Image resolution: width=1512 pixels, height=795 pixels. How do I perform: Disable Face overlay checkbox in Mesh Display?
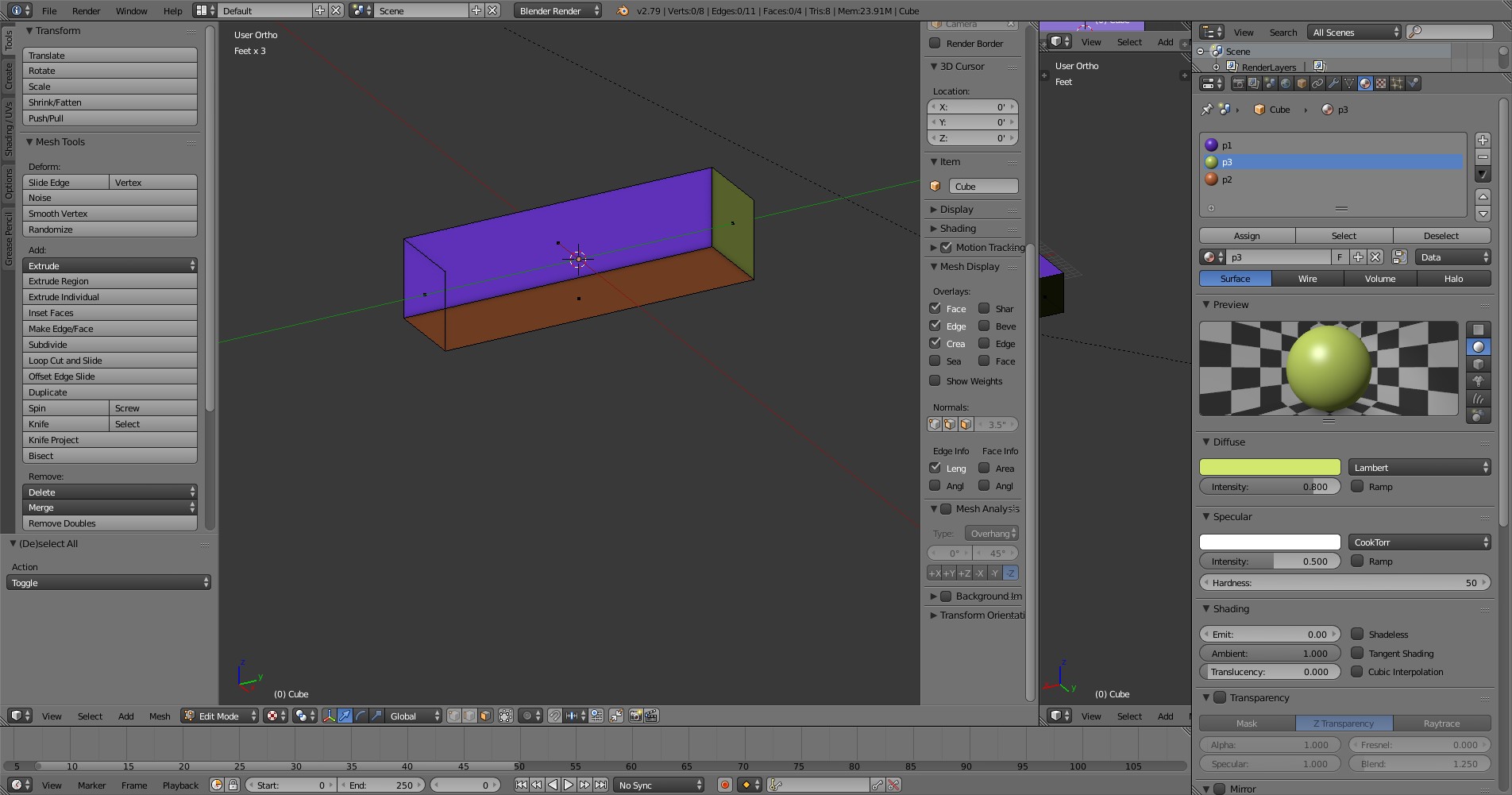pyautogui.click(x=935, y=308)
